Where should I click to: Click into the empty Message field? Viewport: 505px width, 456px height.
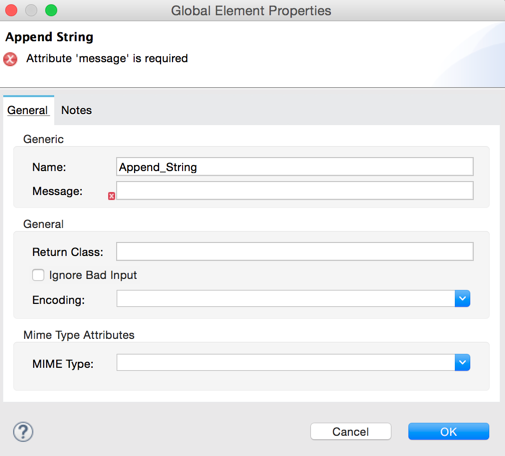pyautogui.click(x=295, y=191)
